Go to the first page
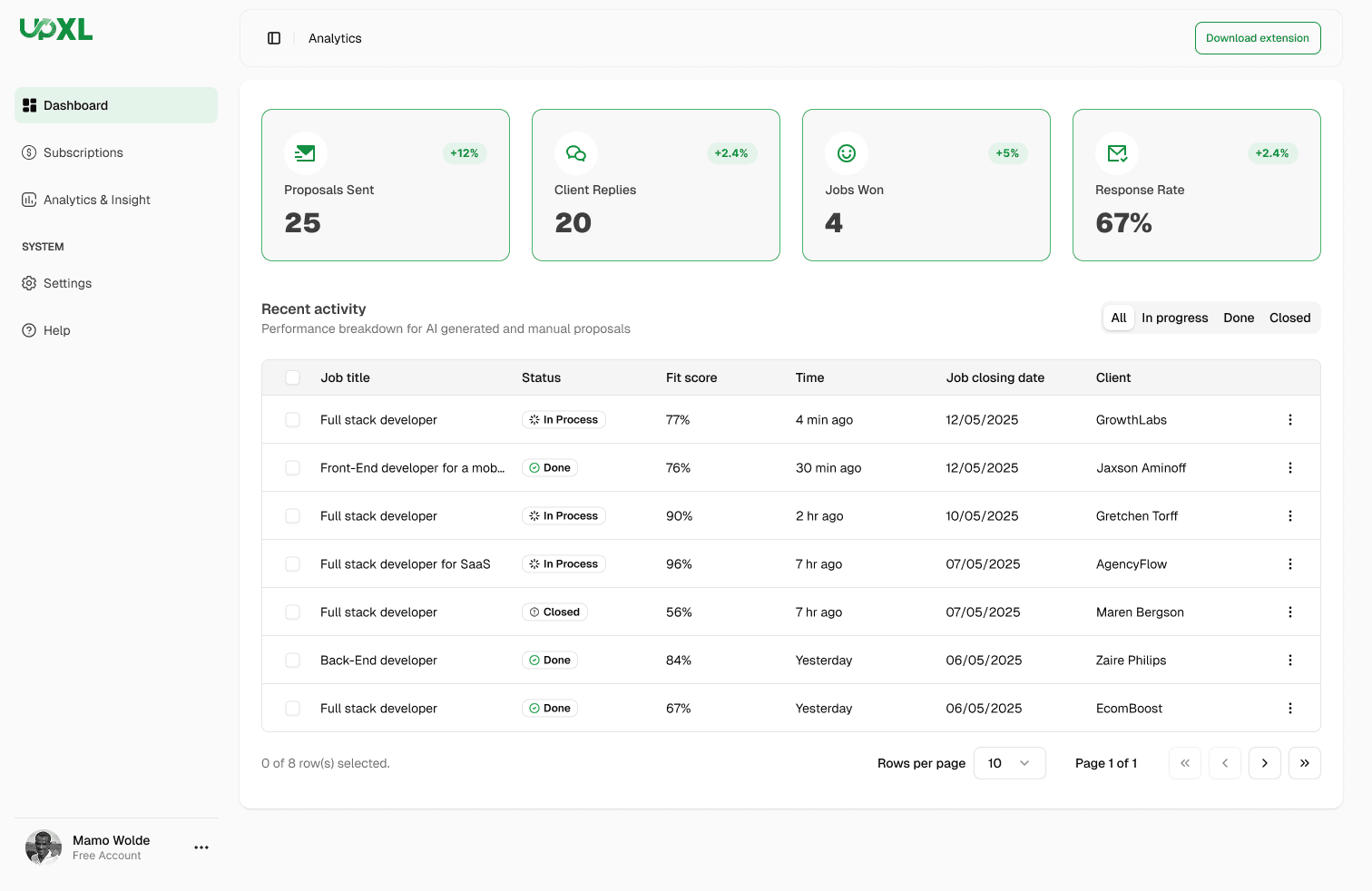The width and height of the screenshot is (1372, 891). pyautogui.click(x=1185, y=763)
